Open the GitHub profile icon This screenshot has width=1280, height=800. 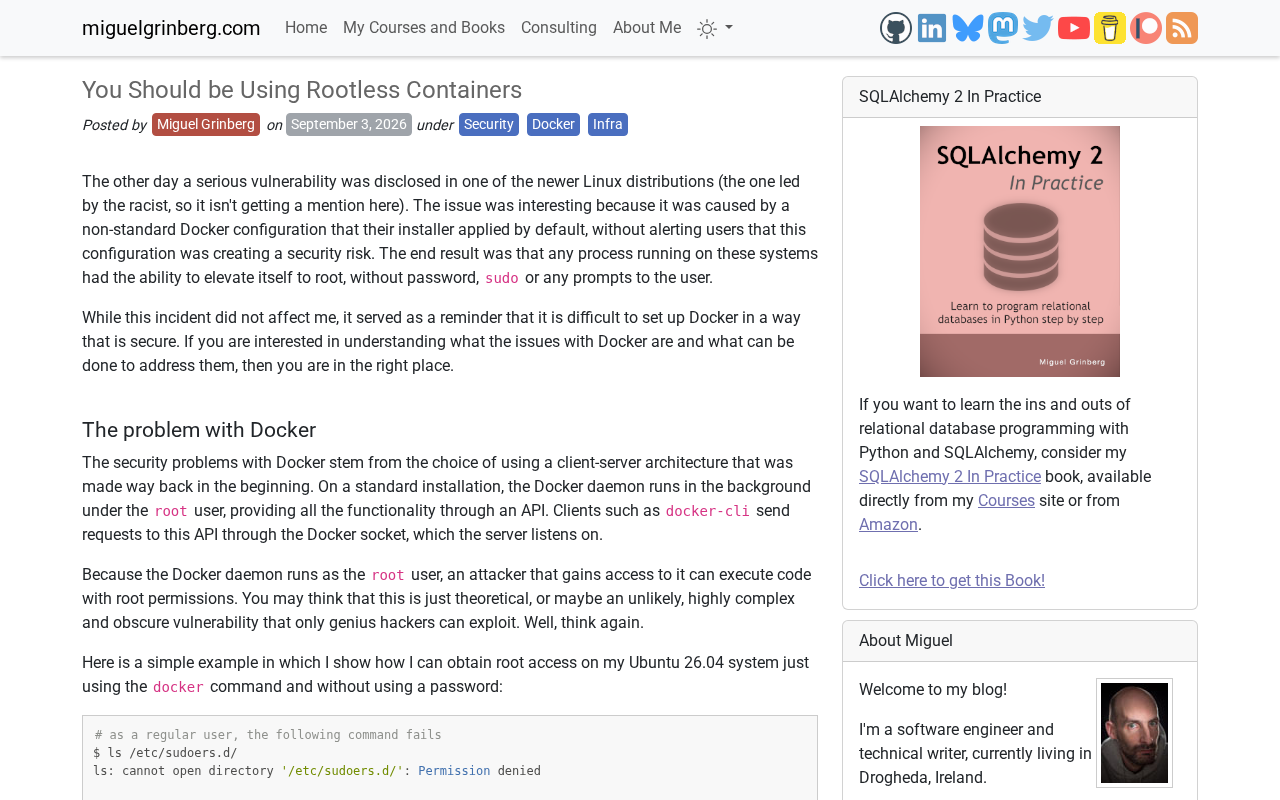pos(896,28)
